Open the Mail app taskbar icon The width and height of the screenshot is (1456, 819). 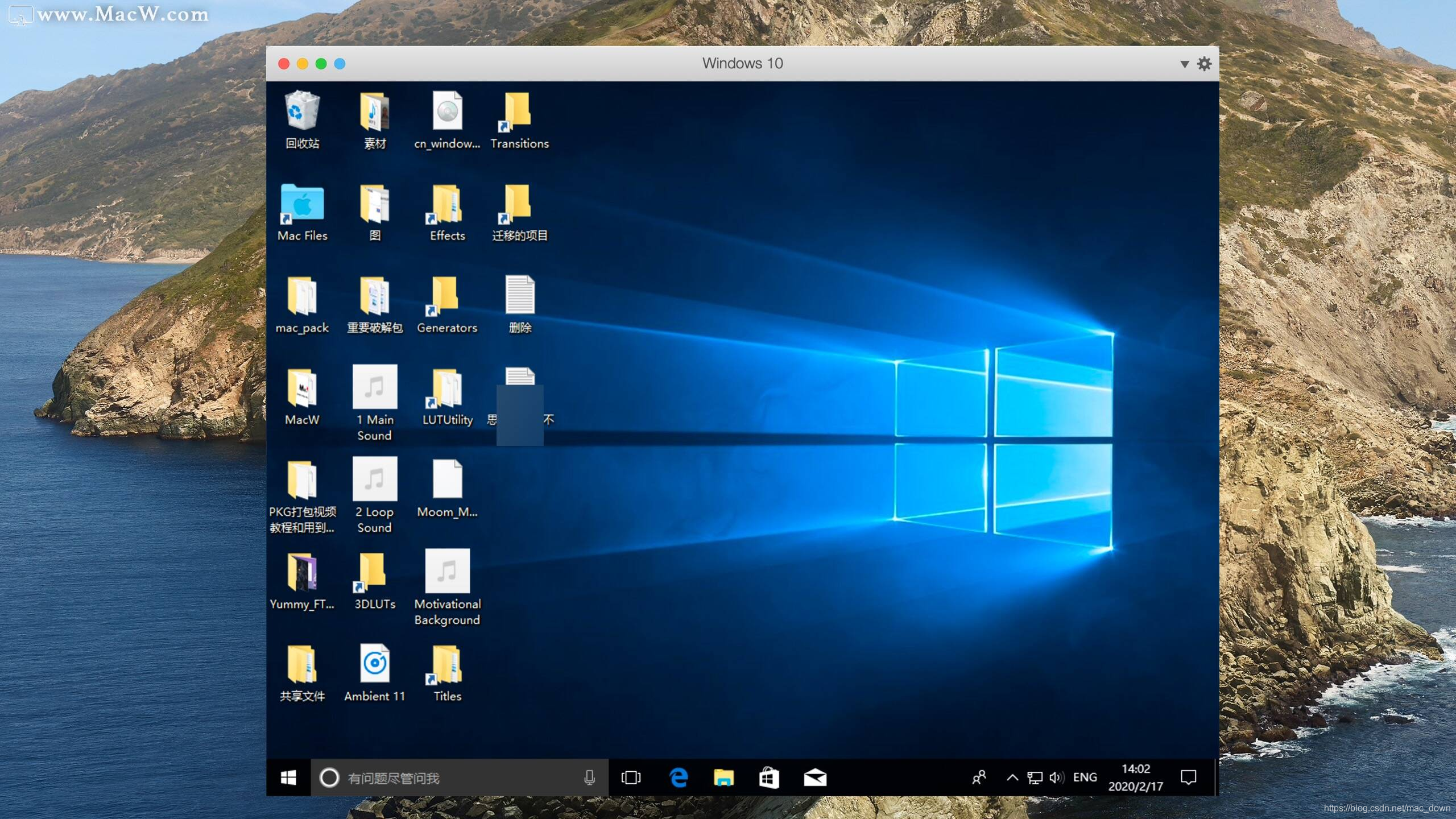coord(814,777)
